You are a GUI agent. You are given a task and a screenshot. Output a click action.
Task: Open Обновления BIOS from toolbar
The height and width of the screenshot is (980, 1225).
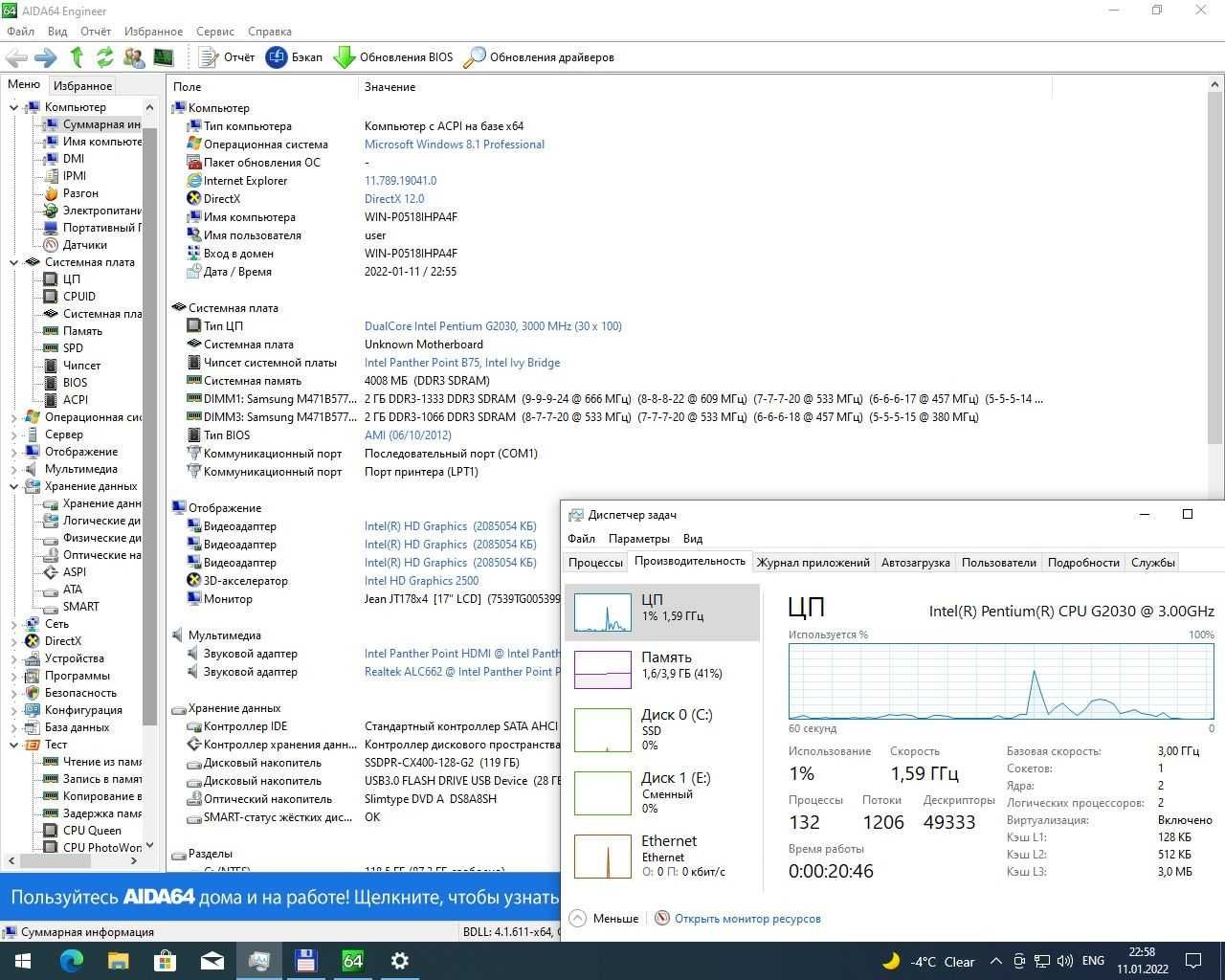point(393,57)
